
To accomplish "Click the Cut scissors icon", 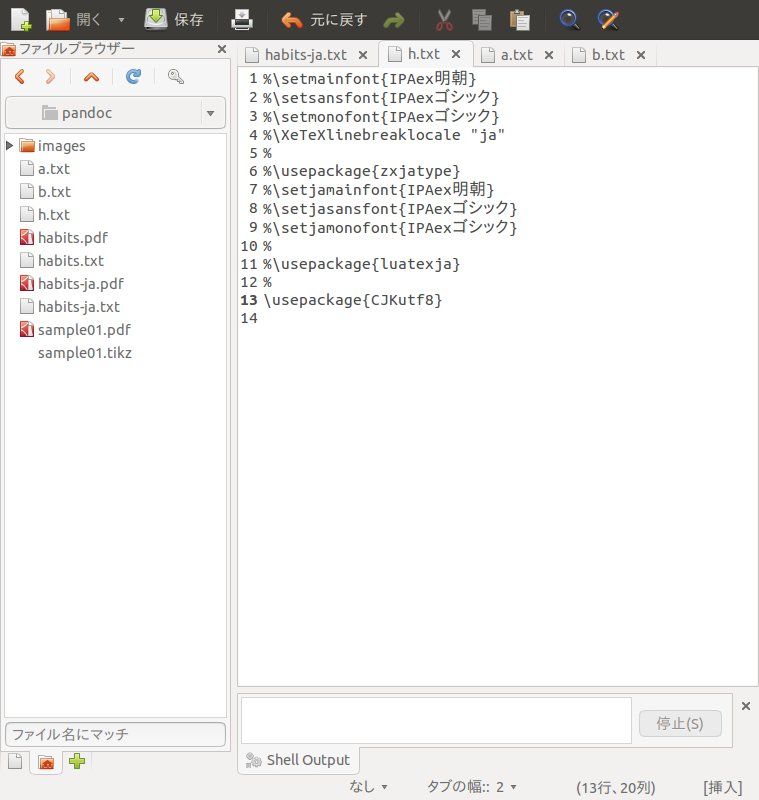I will (x=444, y=20).
